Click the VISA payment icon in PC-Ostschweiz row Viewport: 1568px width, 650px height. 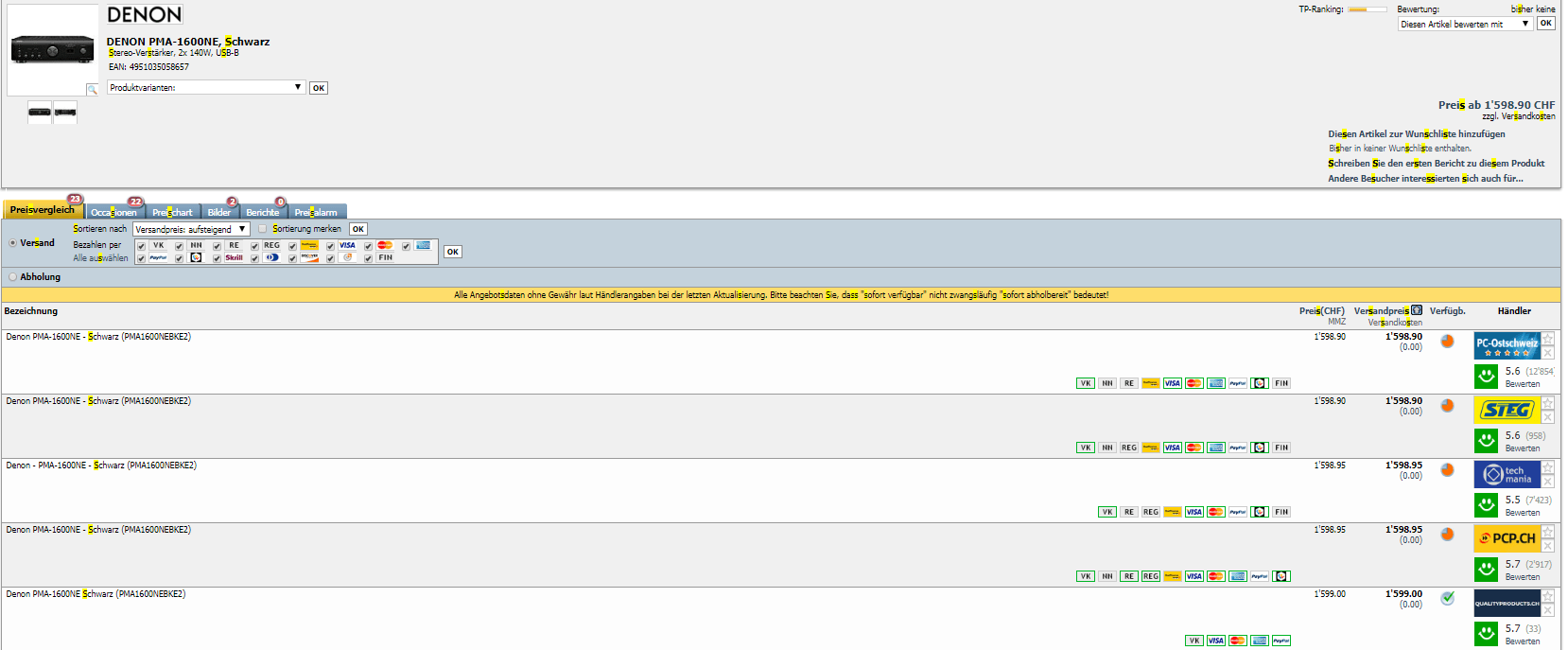click(1173, 383)
